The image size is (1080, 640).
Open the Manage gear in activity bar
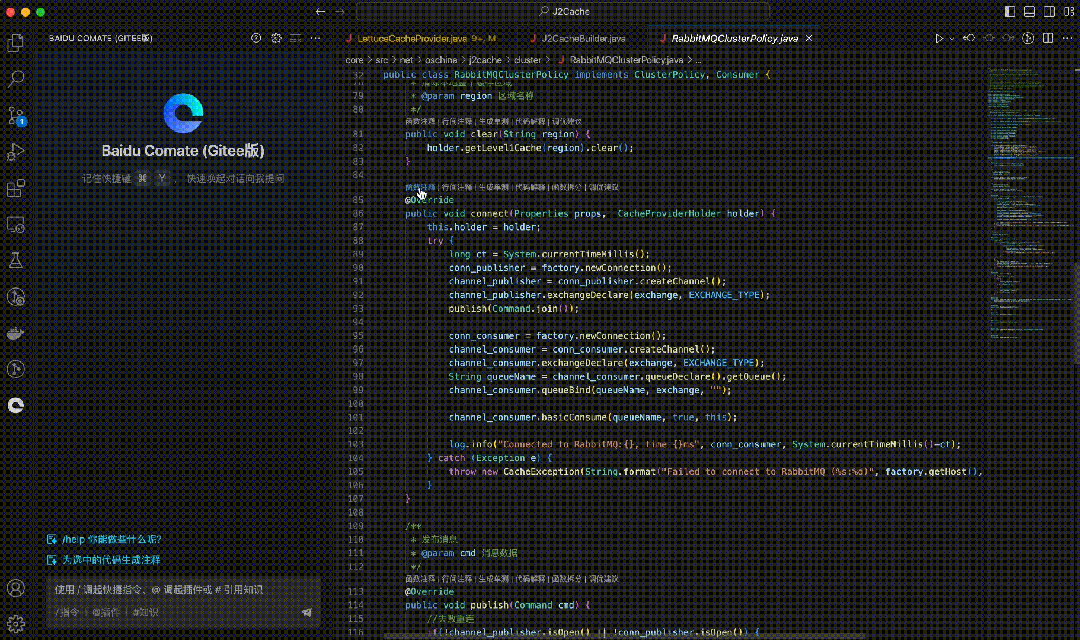[16, 623]
